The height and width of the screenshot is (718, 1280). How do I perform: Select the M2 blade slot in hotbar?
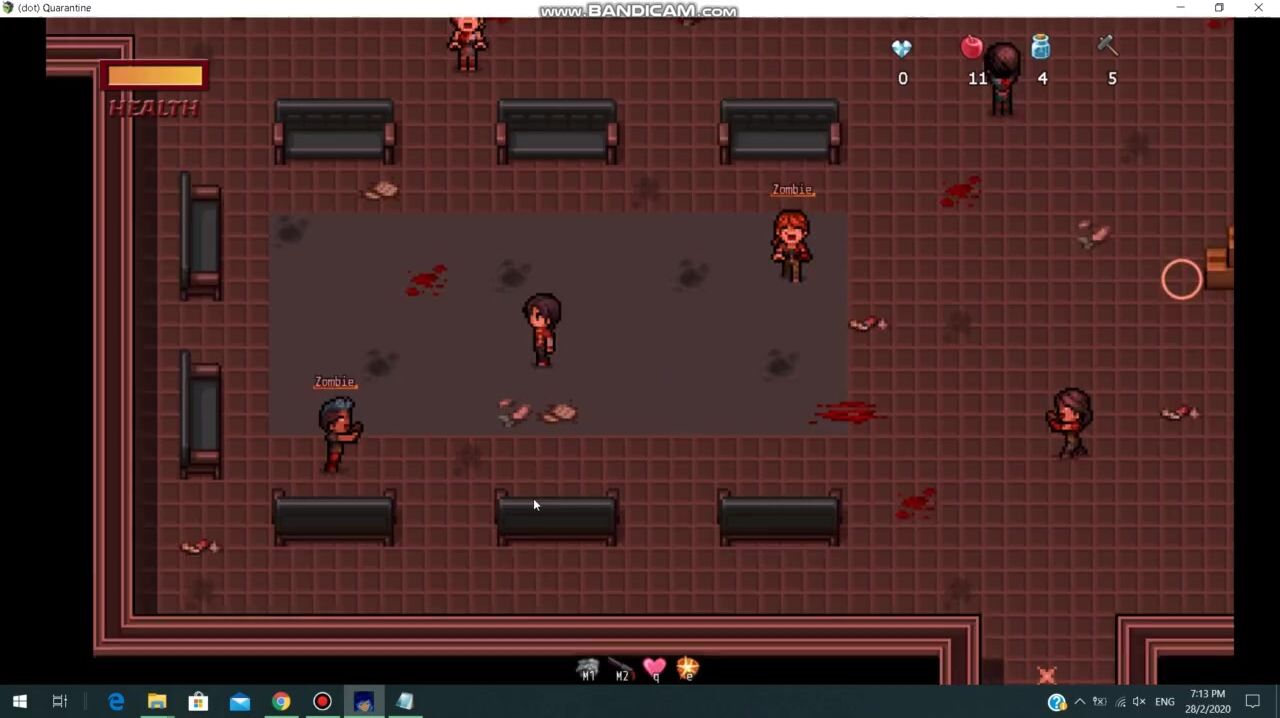tap(621, 669)
